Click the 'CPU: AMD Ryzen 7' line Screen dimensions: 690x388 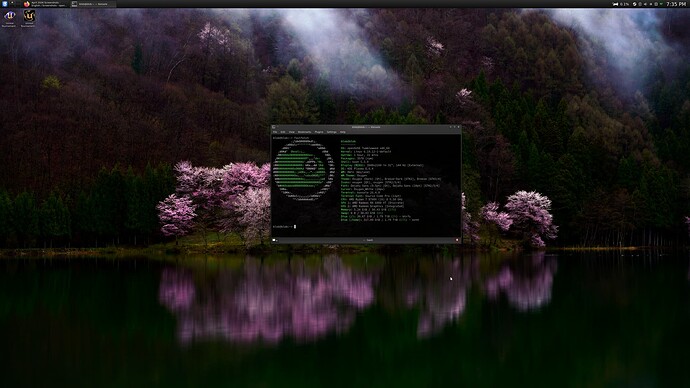click(x=371, y=199)
